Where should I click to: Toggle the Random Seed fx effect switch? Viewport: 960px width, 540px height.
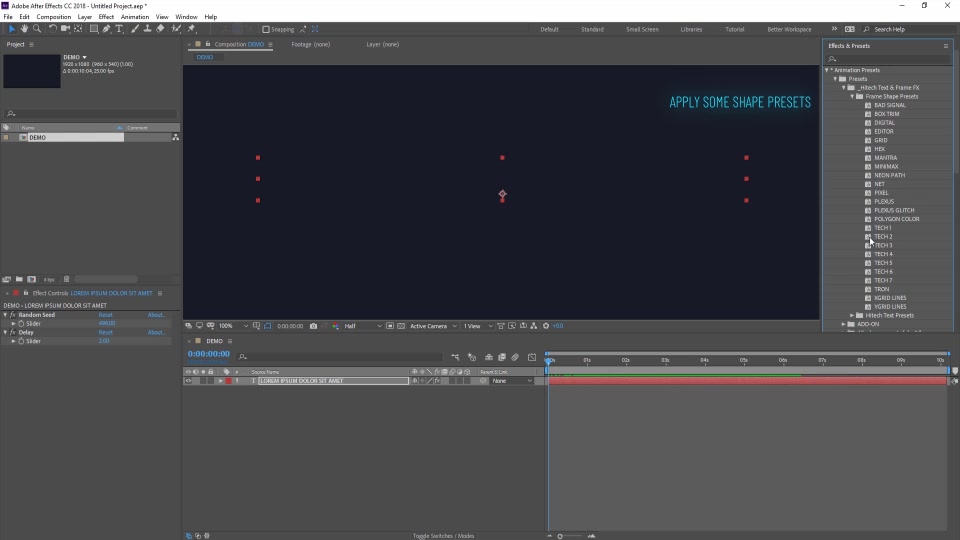coord(13,315)
